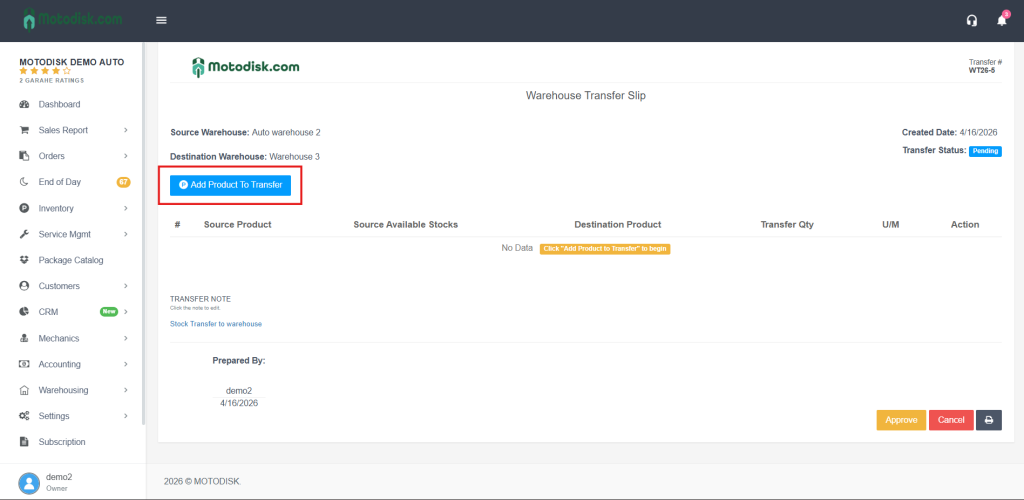Image resolution: width=1024 pixels, height=500 pixels.
Task: Click the Package Catalog dropbox icon
Action: click(x=25, y=260)
